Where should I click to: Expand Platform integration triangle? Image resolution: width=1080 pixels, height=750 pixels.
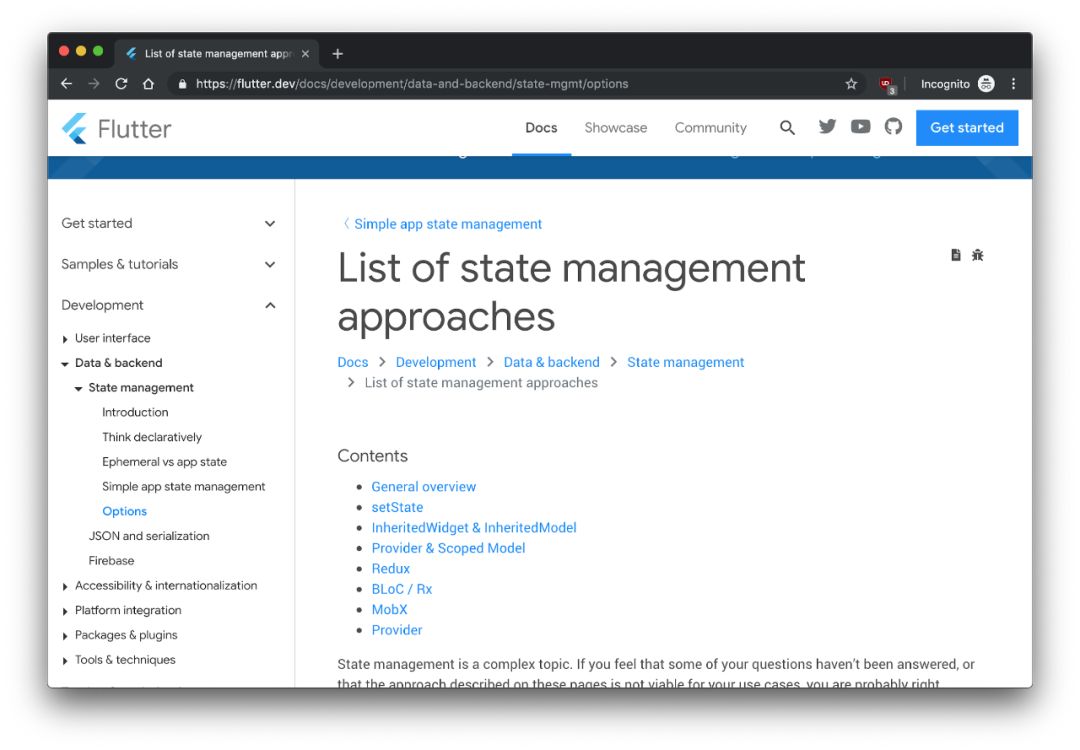point(65,611)
